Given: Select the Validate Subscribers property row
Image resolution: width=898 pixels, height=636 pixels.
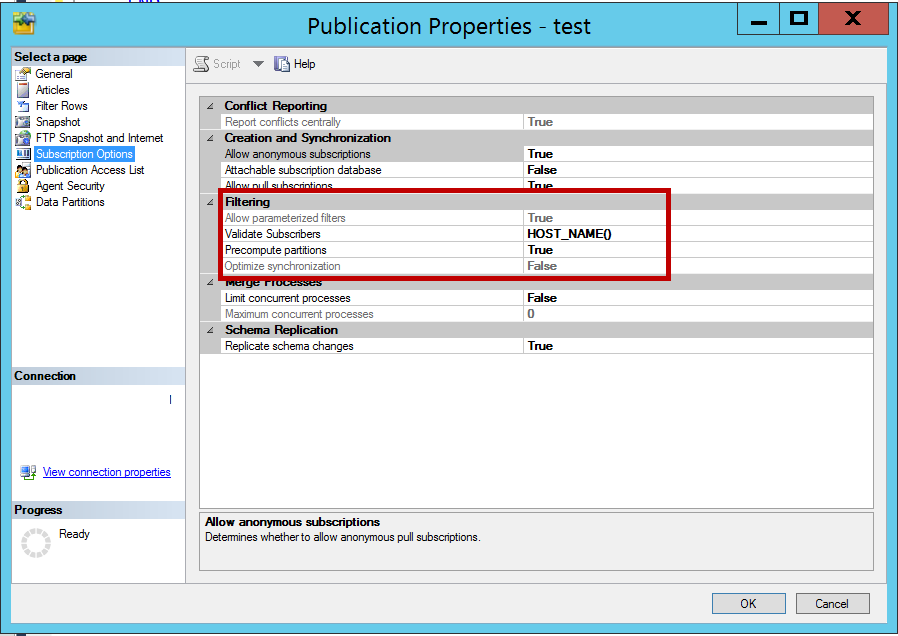Looking at the screenshot, I should (546, 234).
